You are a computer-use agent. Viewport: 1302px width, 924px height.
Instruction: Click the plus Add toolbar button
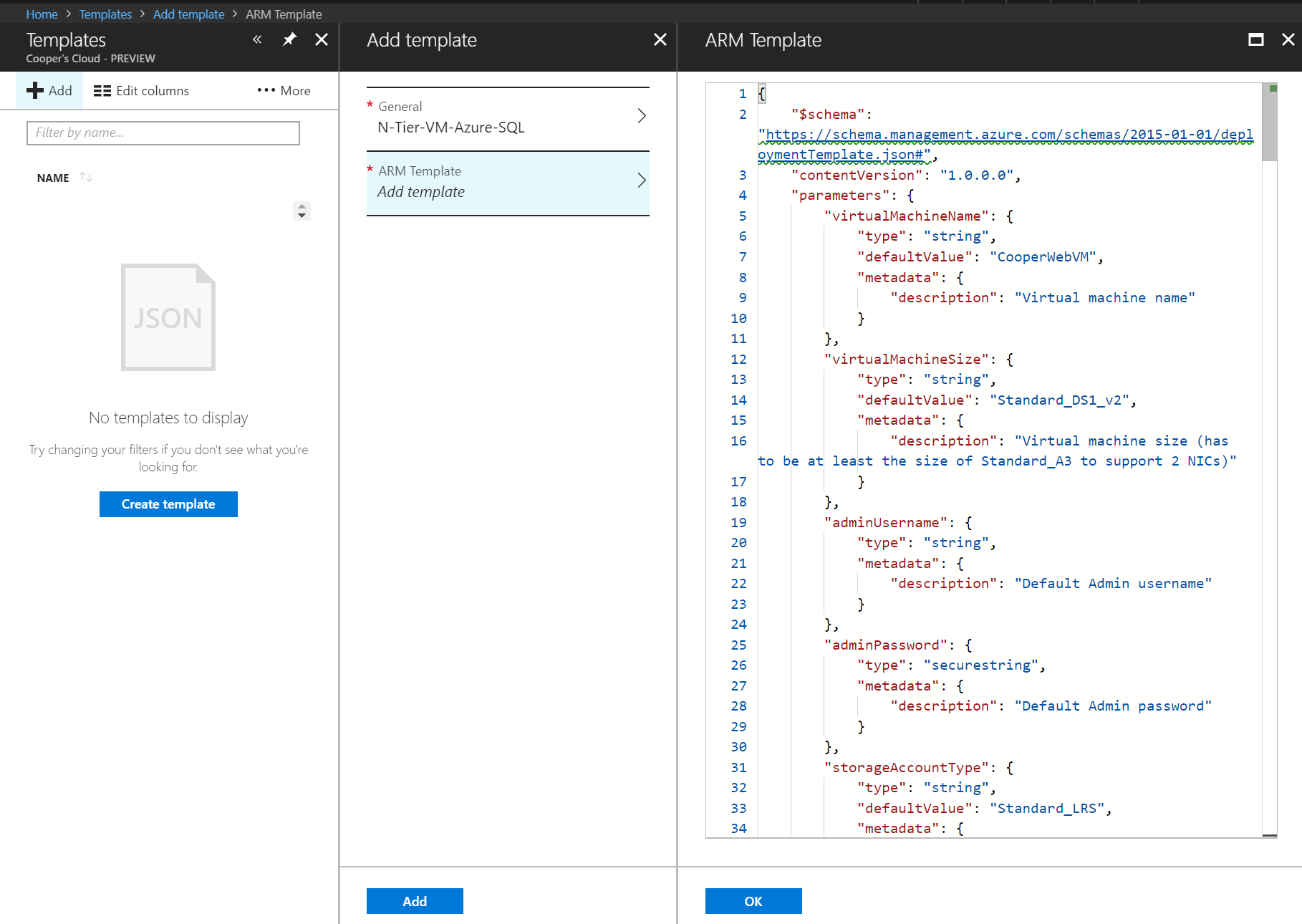[x=49, y=90]
